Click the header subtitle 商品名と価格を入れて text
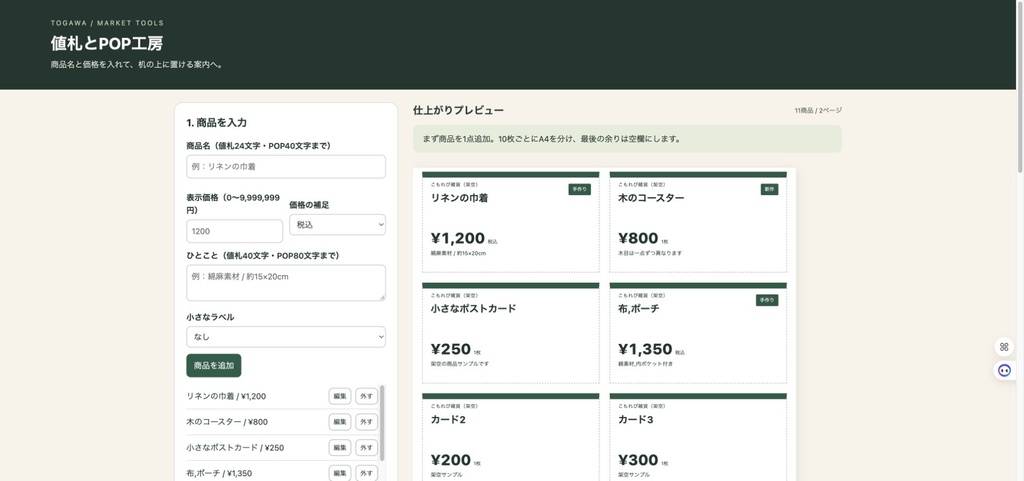 point(137,65)
